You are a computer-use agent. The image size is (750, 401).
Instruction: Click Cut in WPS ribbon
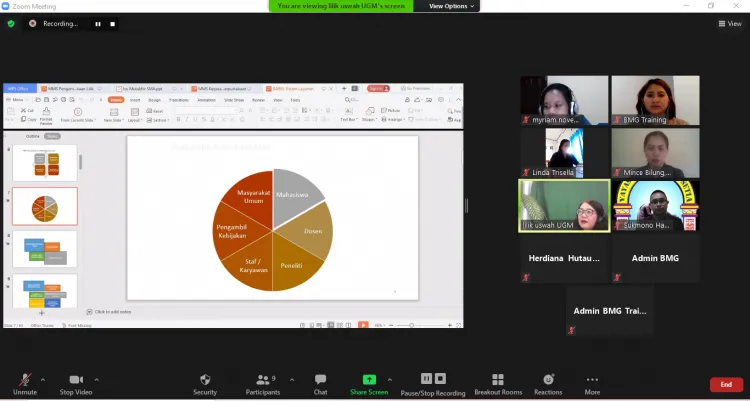coord(27,111)
